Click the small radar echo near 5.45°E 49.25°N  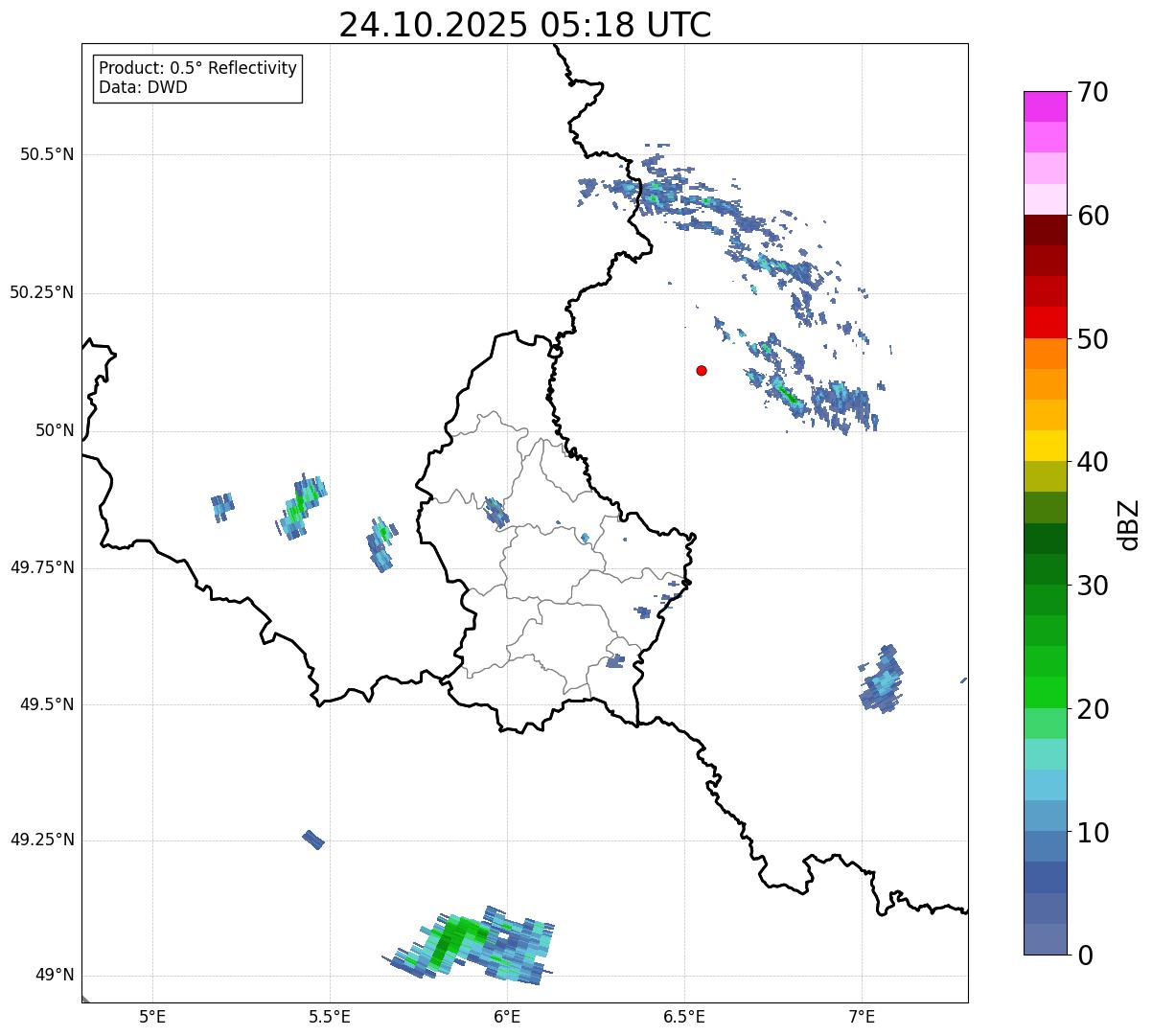tap(313, 840)
